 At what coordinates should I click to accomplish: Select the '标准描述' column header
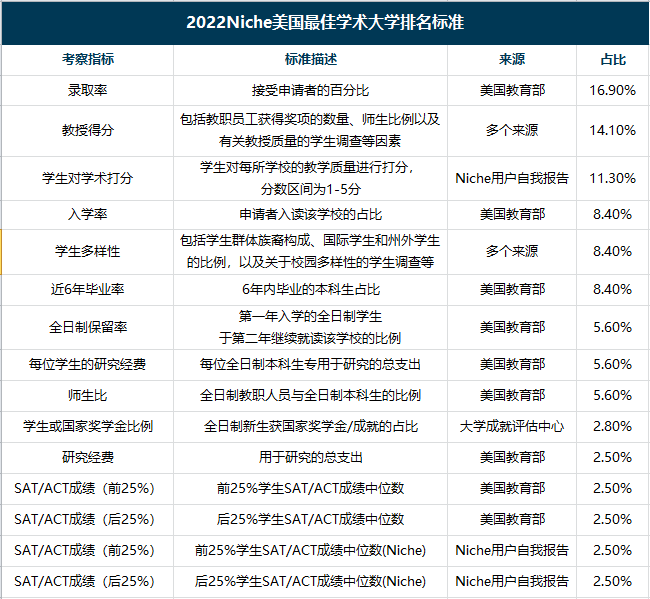tap(310, 59)
